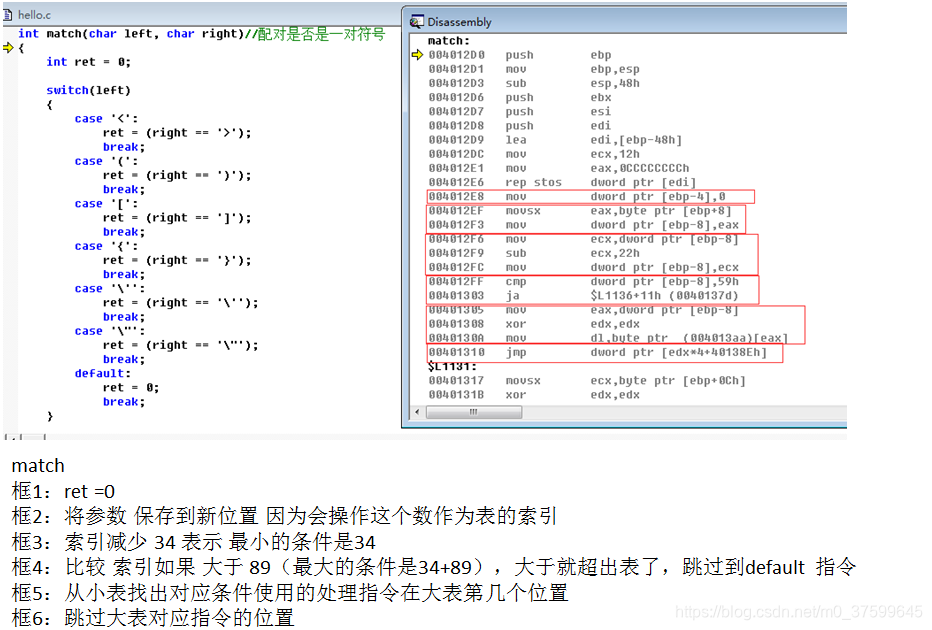This screenshot has height=630, width=932.
Task: Click the Chinese comment after match declaration
Action: pos(314,34)
